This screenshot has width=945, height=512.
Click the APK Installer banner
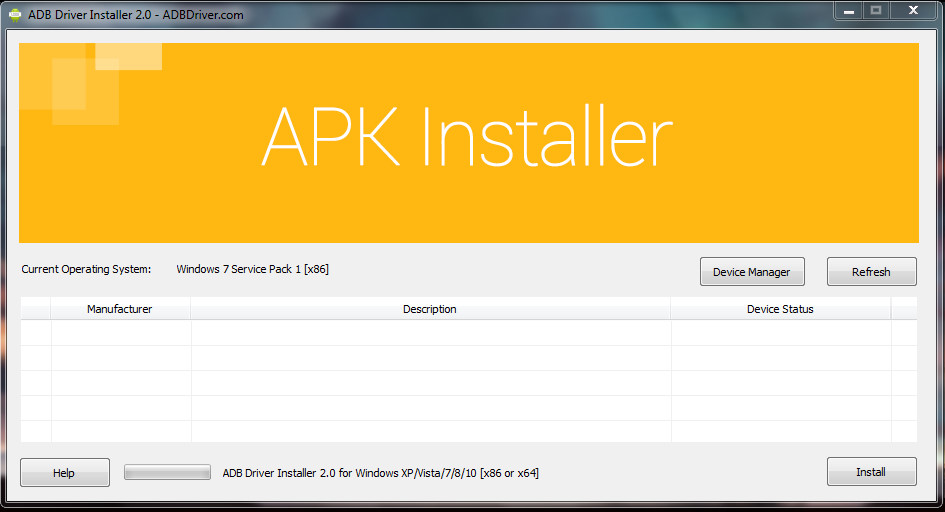(468, 143)
